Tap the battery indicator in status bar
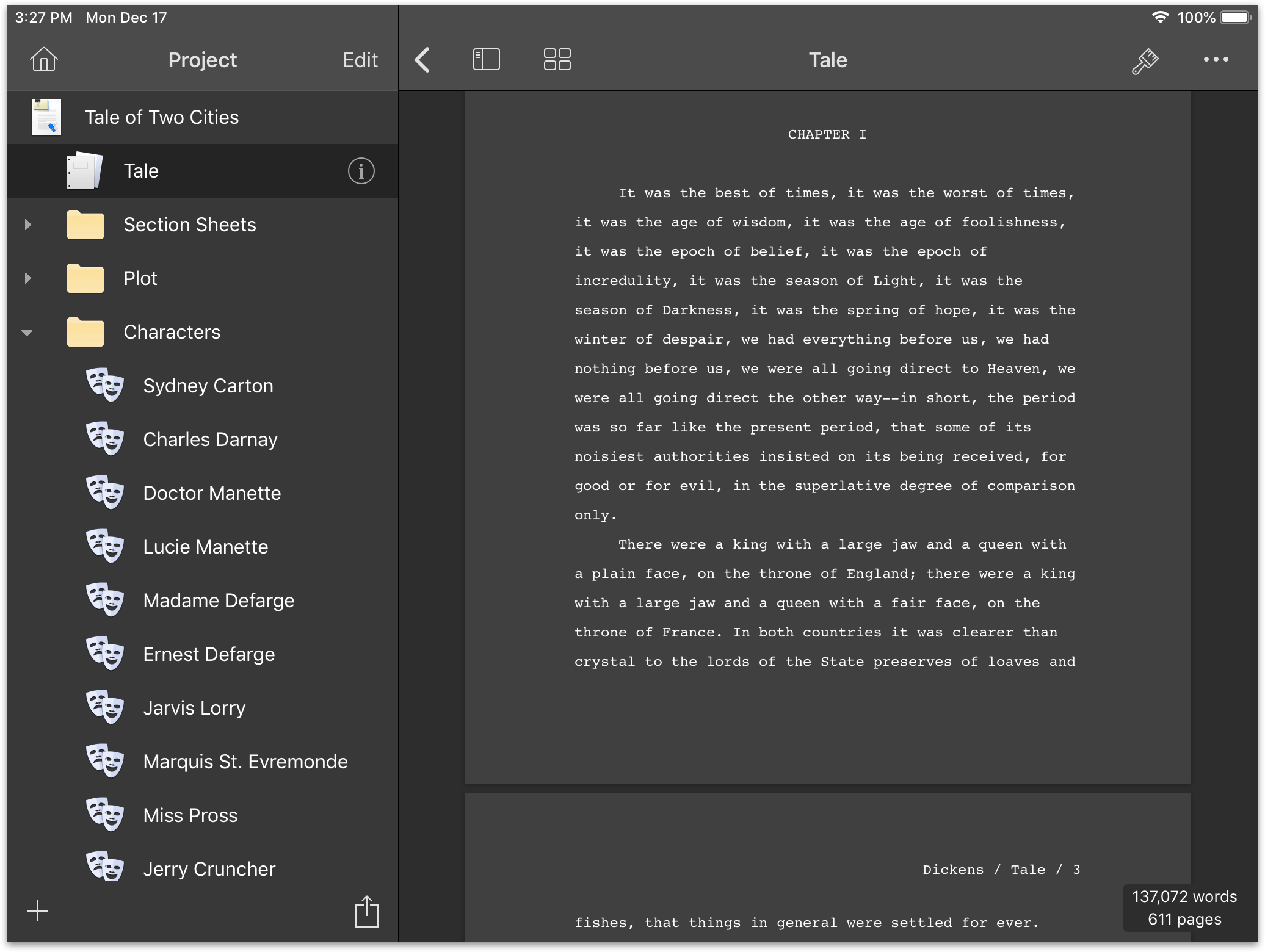Screen dimensions: 1265x952 click(1236, 17)
